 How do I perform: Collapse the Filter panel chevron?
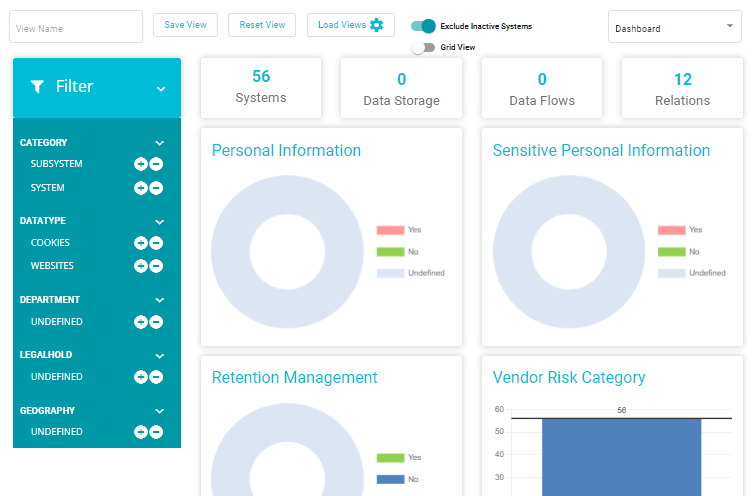161,89
